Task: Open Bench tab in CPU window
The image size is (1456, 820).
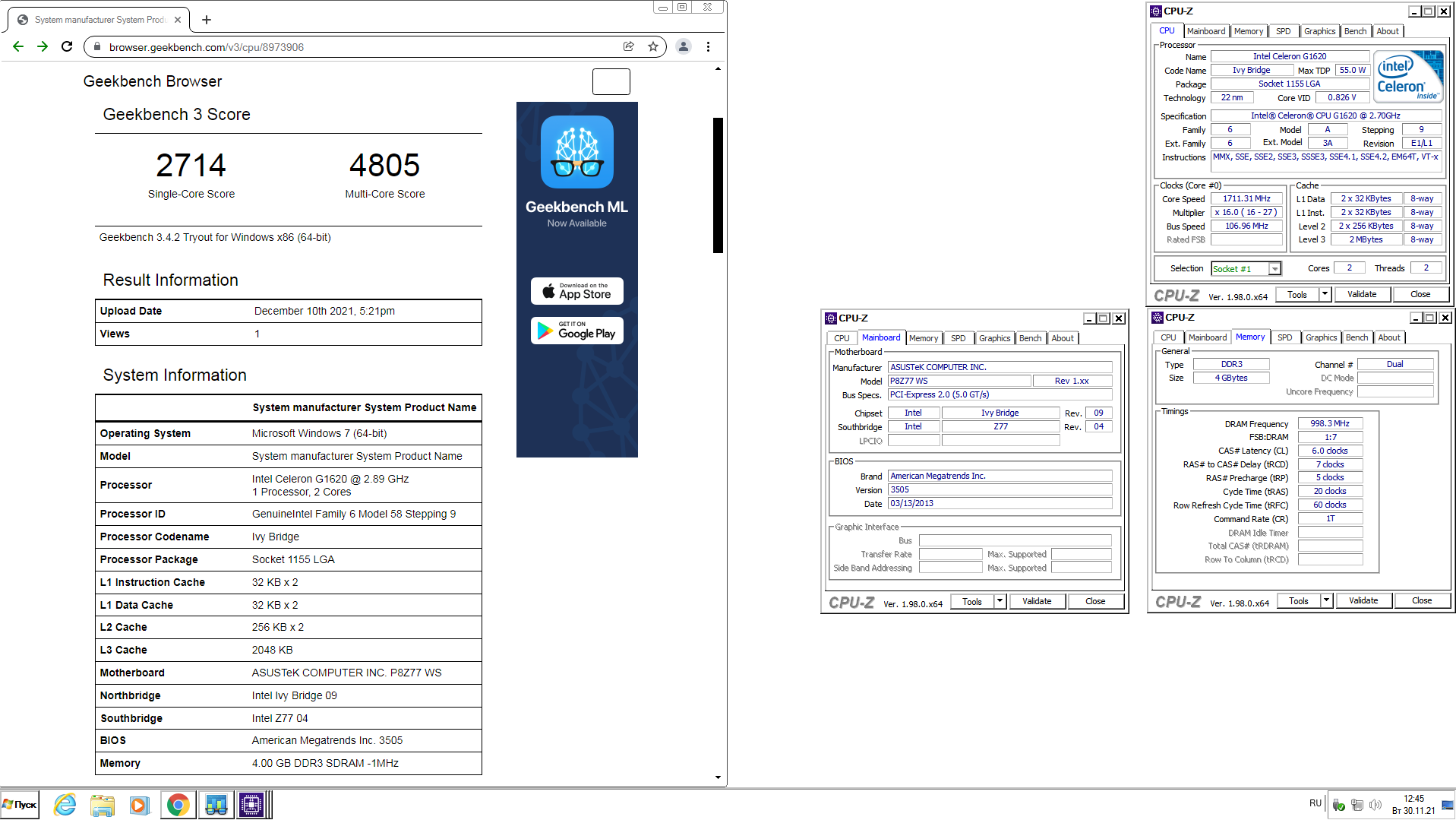Action: click(x=1355, y=31)
